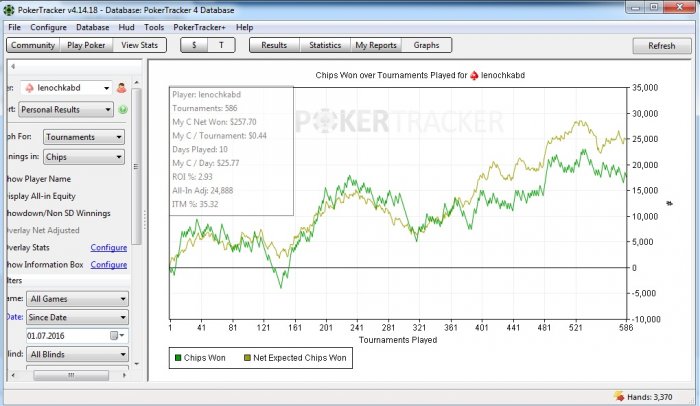Open the calendar icon in date field

(114, 335)
